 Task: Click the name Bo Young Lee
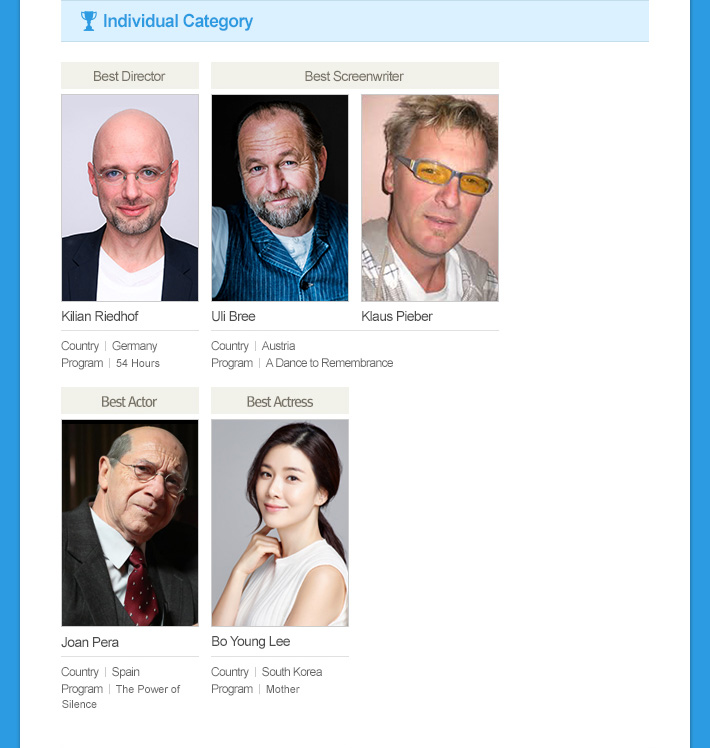pyautogui.click(x=251, y=642)
